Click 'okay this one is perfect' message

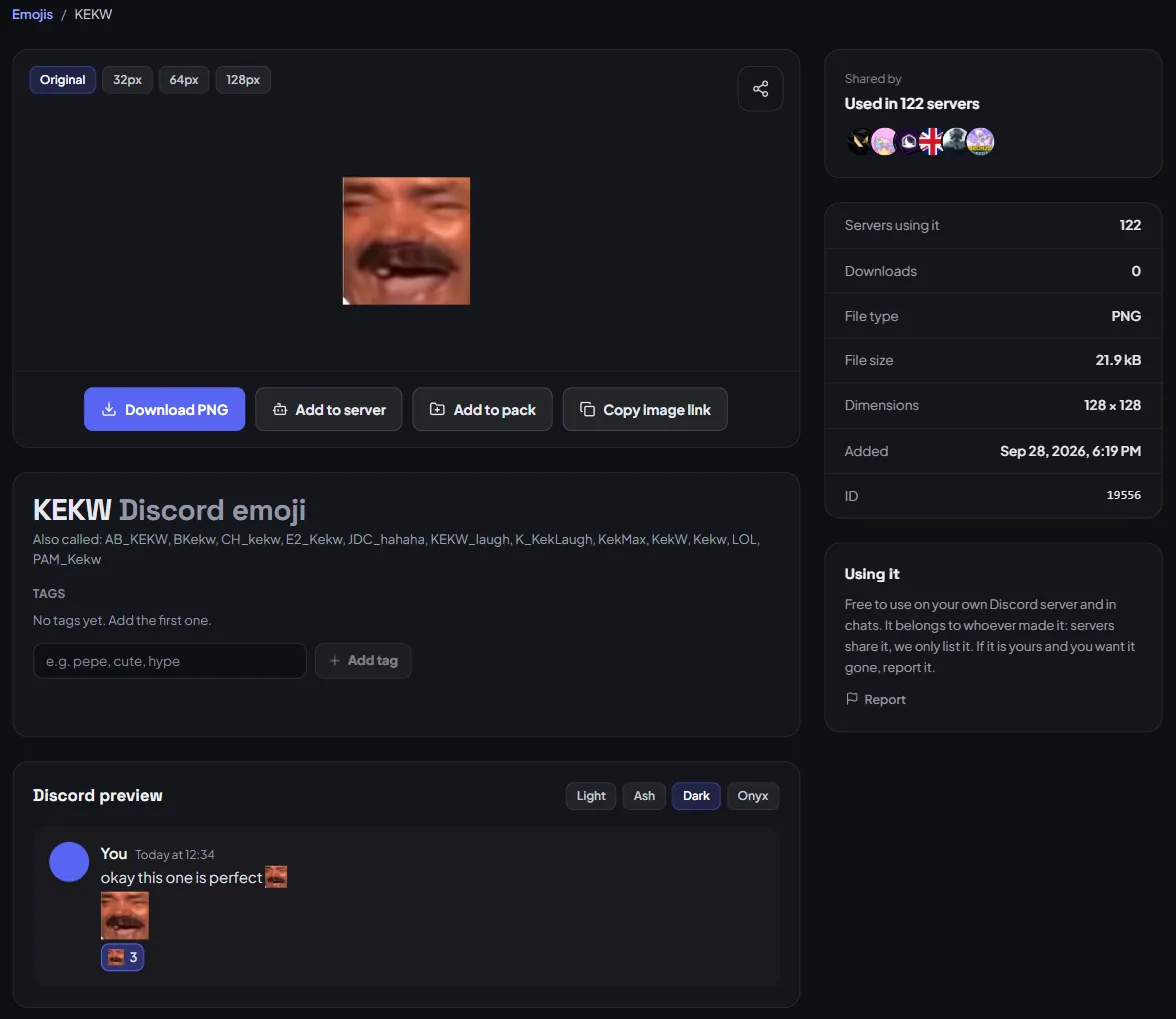(182, 877)
